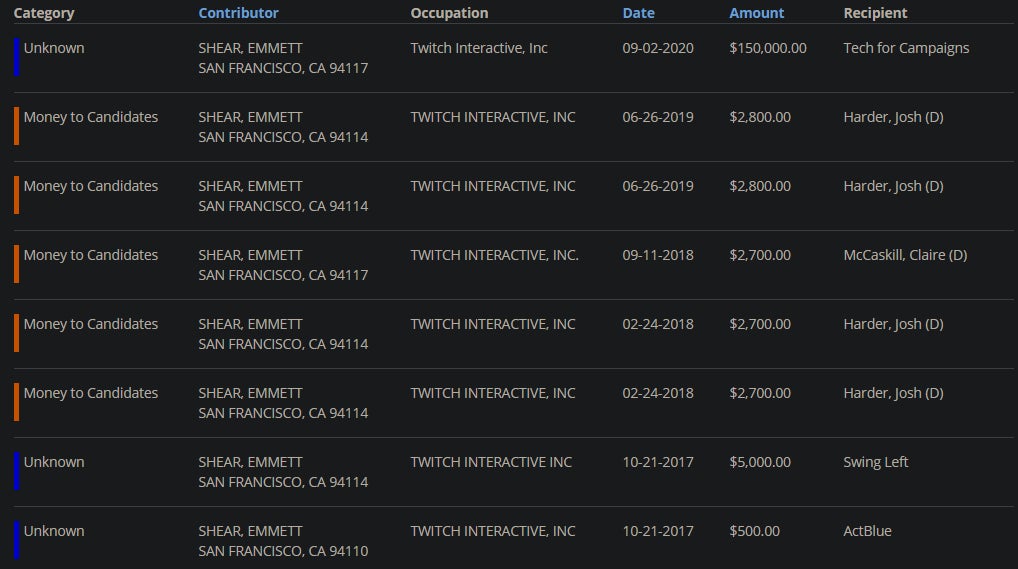Click the 09-02-2020 date entry
The height and width of the screenshot is (569, 1018).
pos(657,48)
